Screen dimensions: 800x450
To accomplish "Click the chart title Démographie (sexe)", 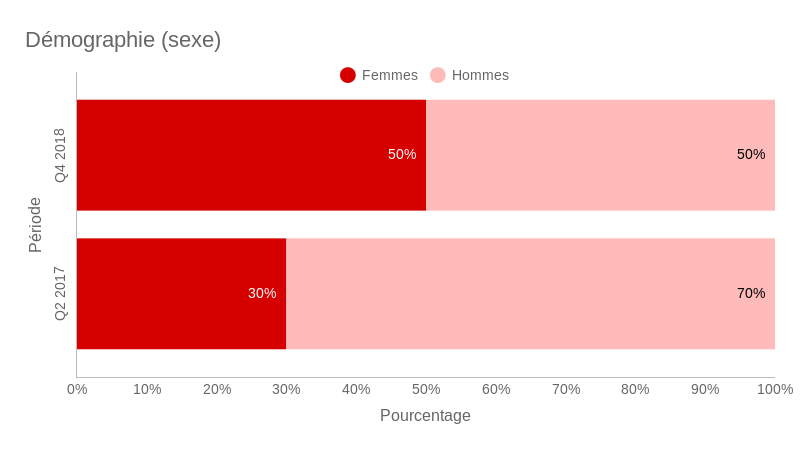I will [123, 40].
